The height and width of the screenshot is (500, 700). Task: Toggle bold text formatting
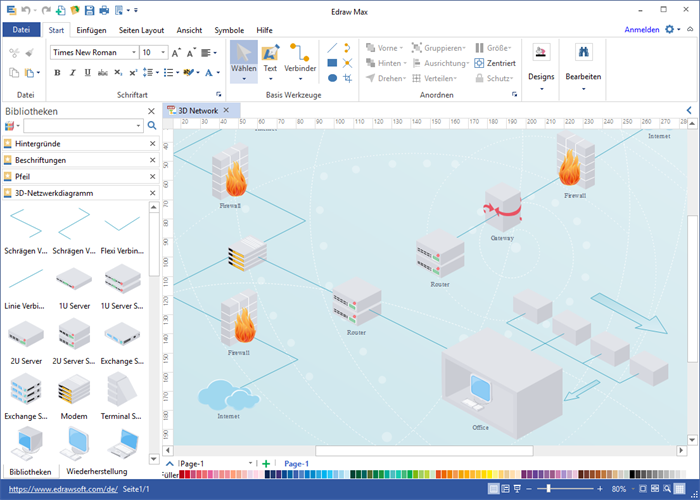(56, 73)
